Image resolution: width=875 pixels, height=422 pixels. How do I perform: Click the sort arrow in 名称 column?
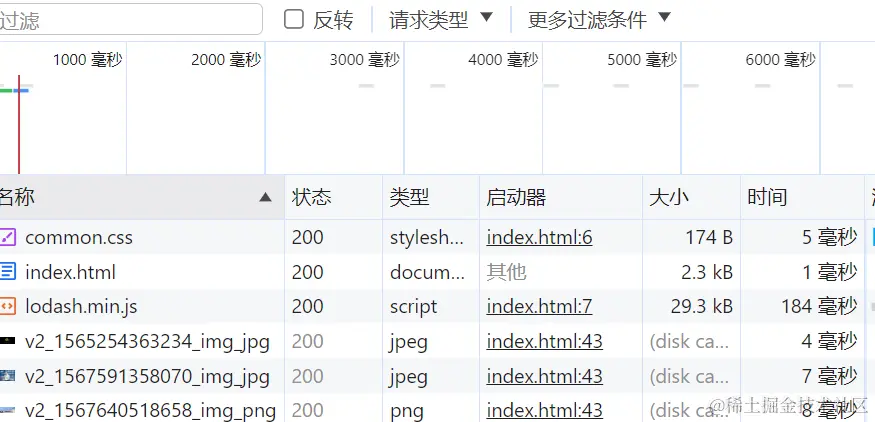click(266, 197)
